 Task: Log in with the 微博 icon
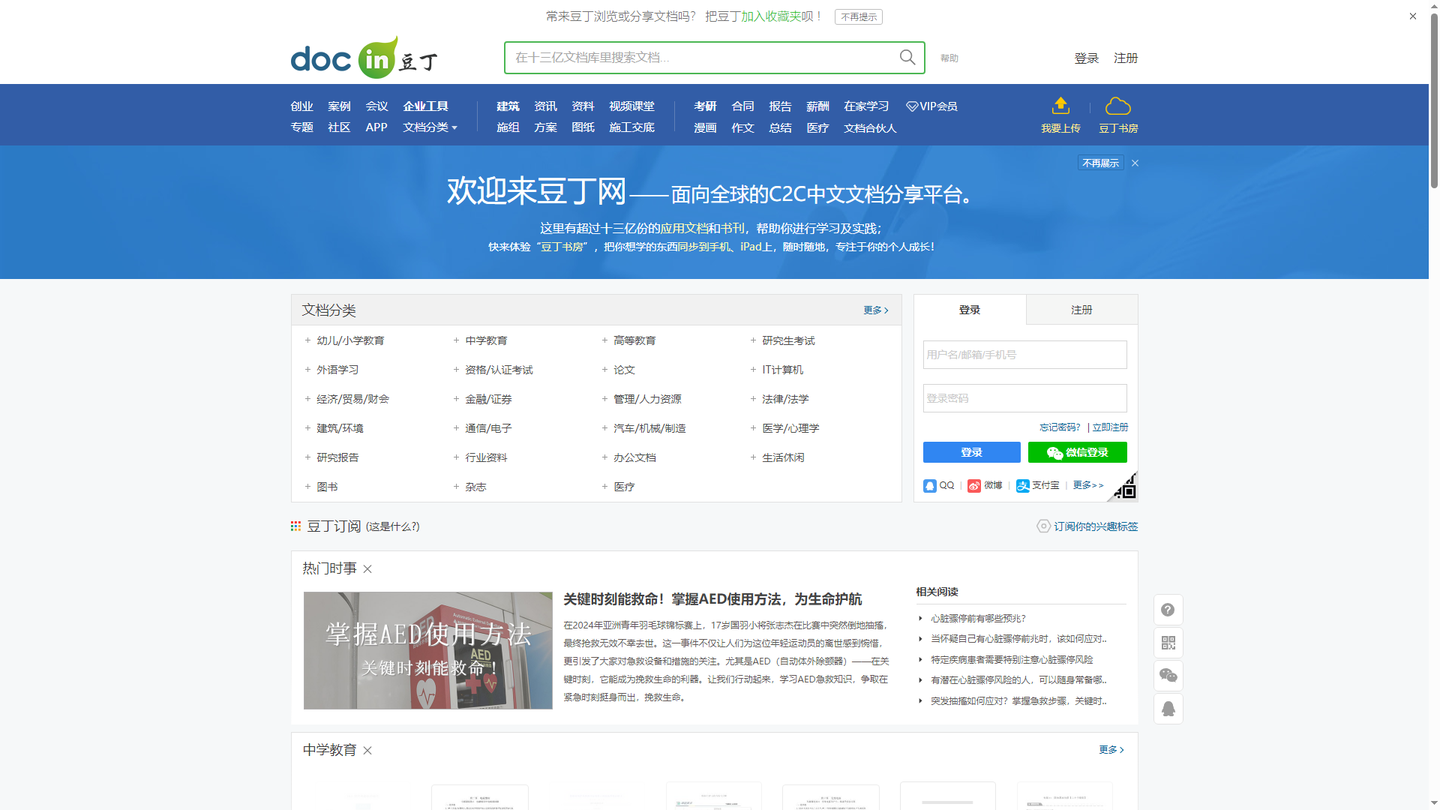(x=974, y=485)
